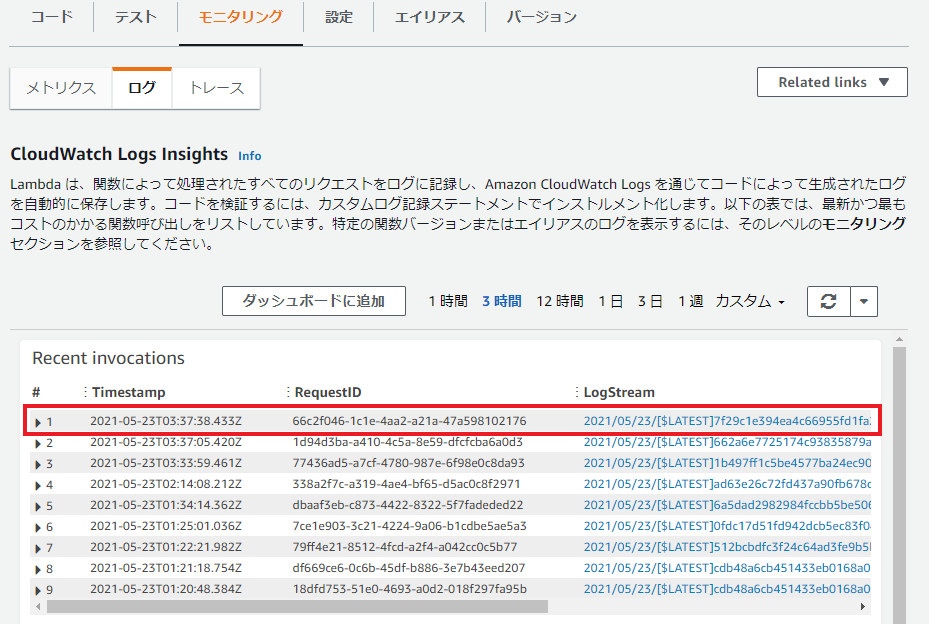Open log stream link starting 662a6e7725174c93835879a
Image resolution: width=929 pixels, height=624 pixels.
pyautogui.click(x=727, y=442)
